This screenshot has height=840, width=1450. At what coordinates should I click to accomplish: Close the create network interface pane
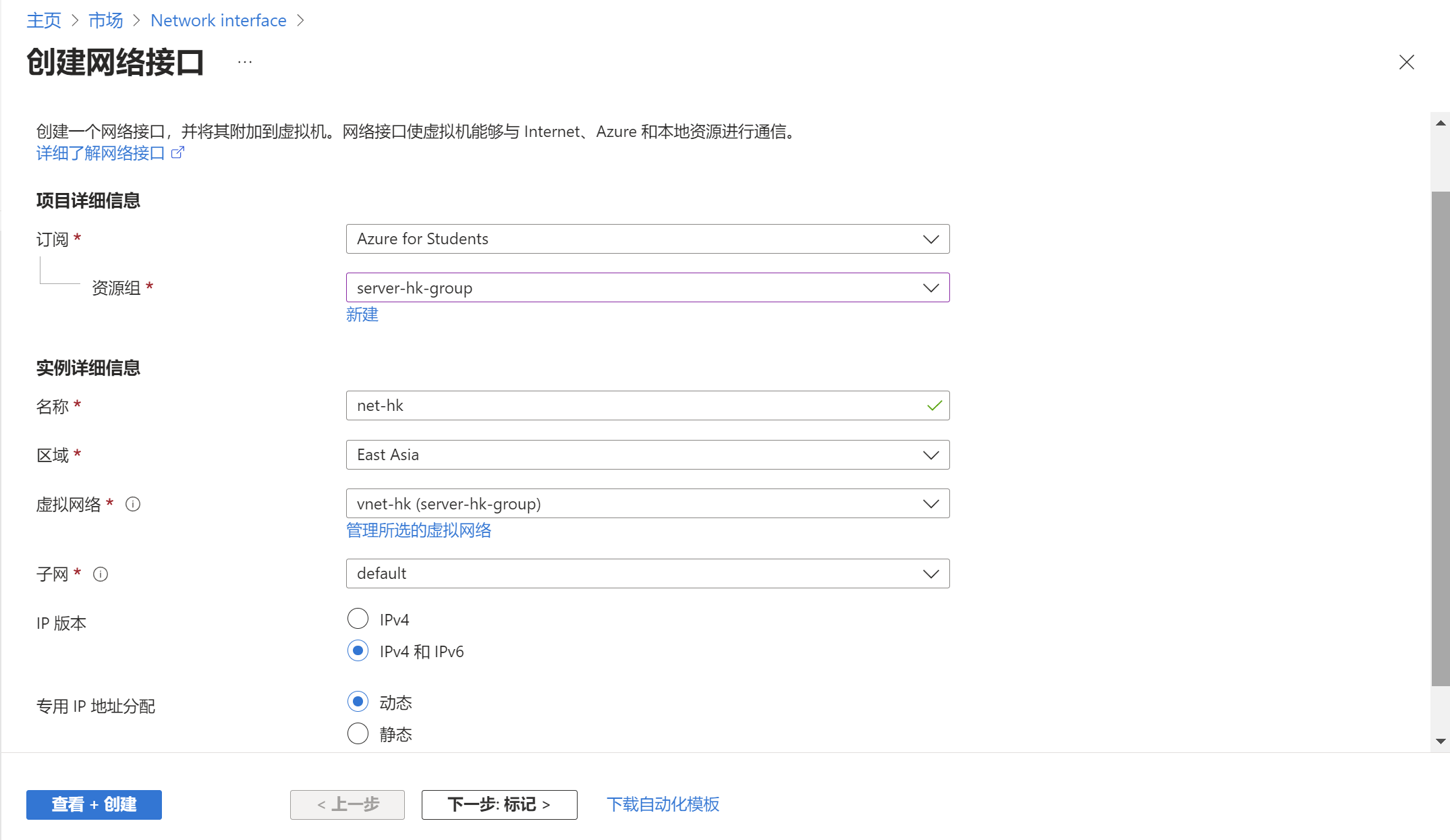pyautogui.click(x=1406, y=62)
